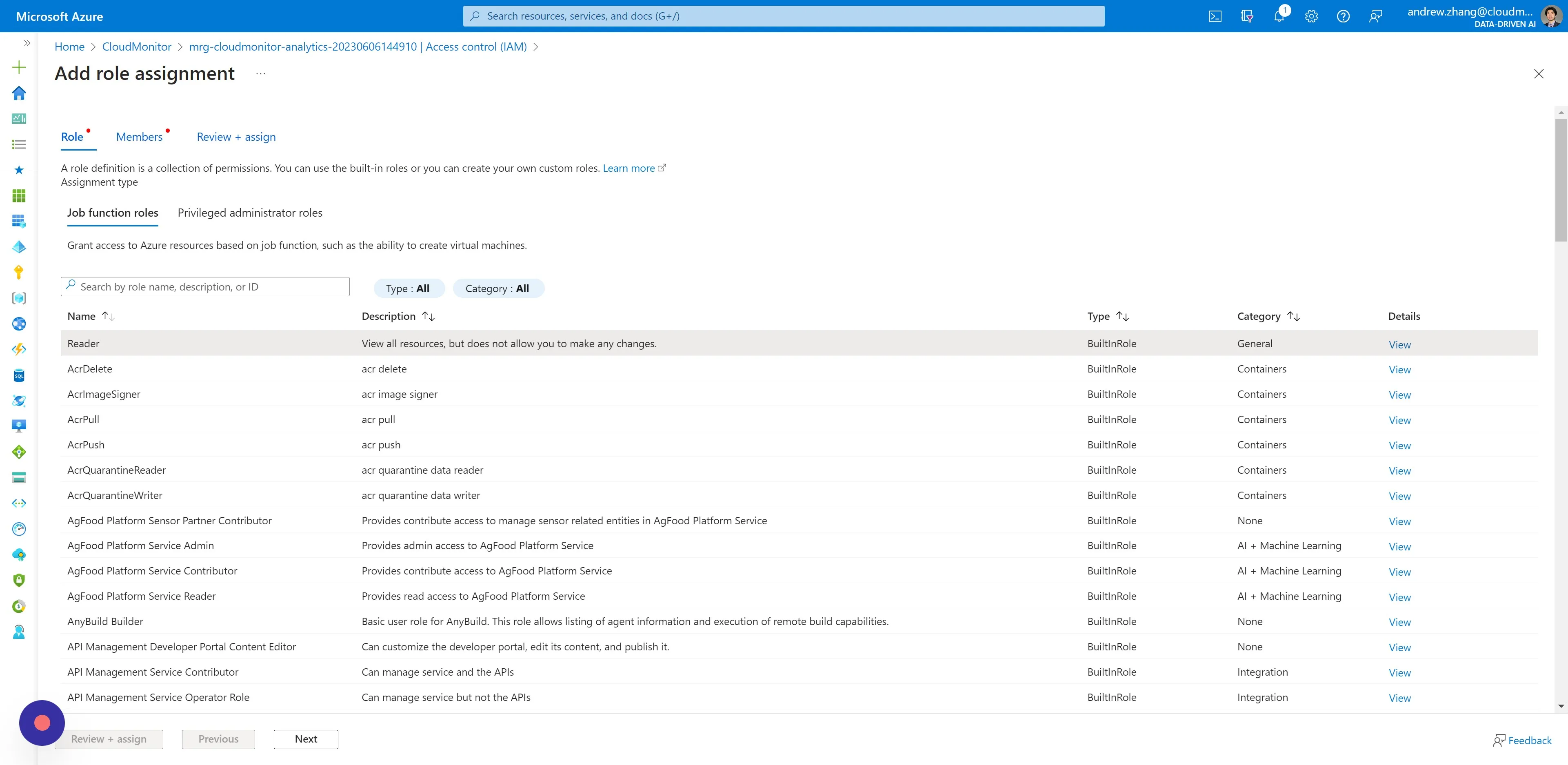Click the Next button
The width and height of the screenshot is (1568, 765).
pyautogui.click(x=306, y=739)
